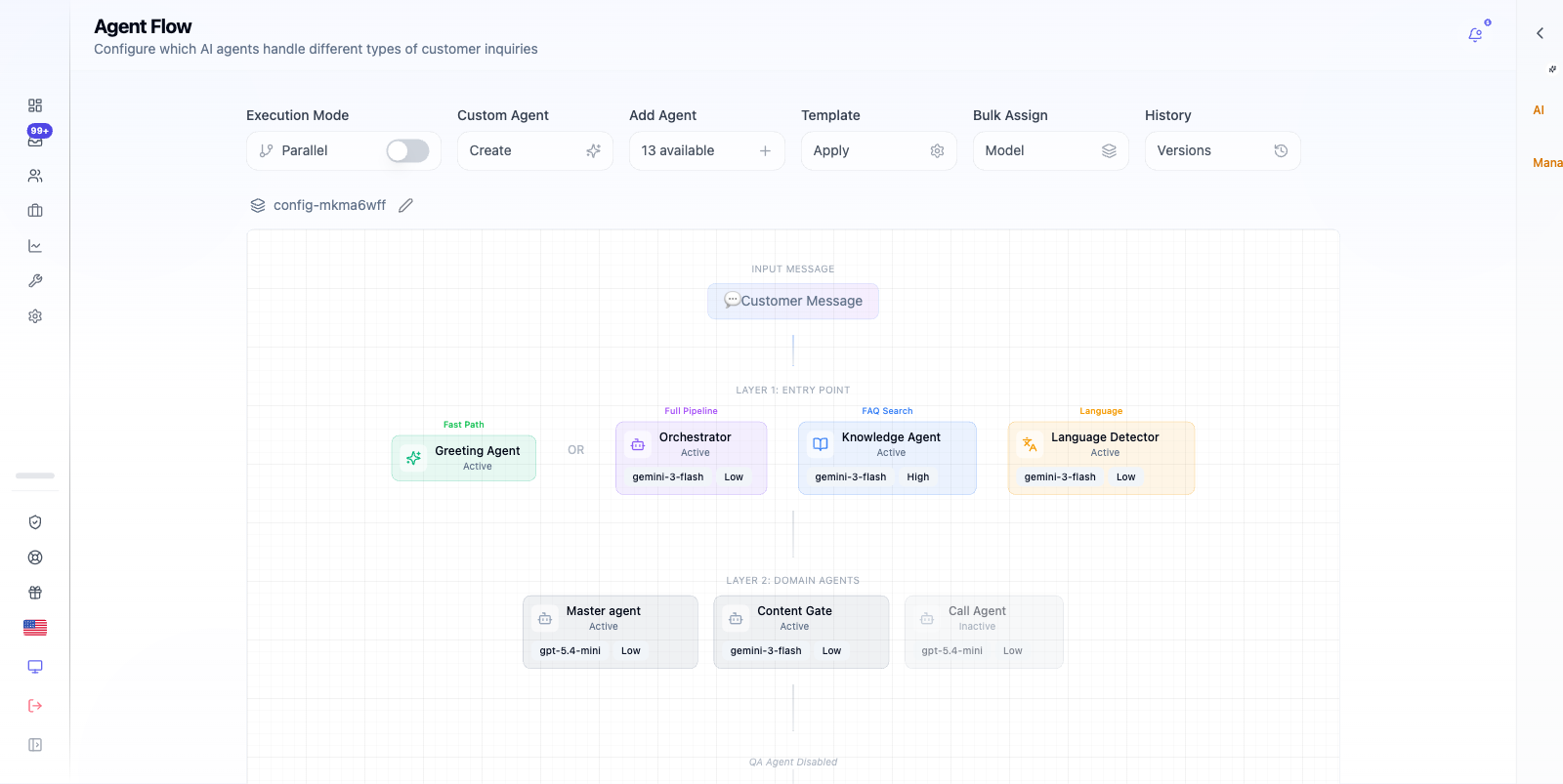Click Content Gate's gemini-3-flash tag
Screen dimensions: 1563x784
pos(766,651)
